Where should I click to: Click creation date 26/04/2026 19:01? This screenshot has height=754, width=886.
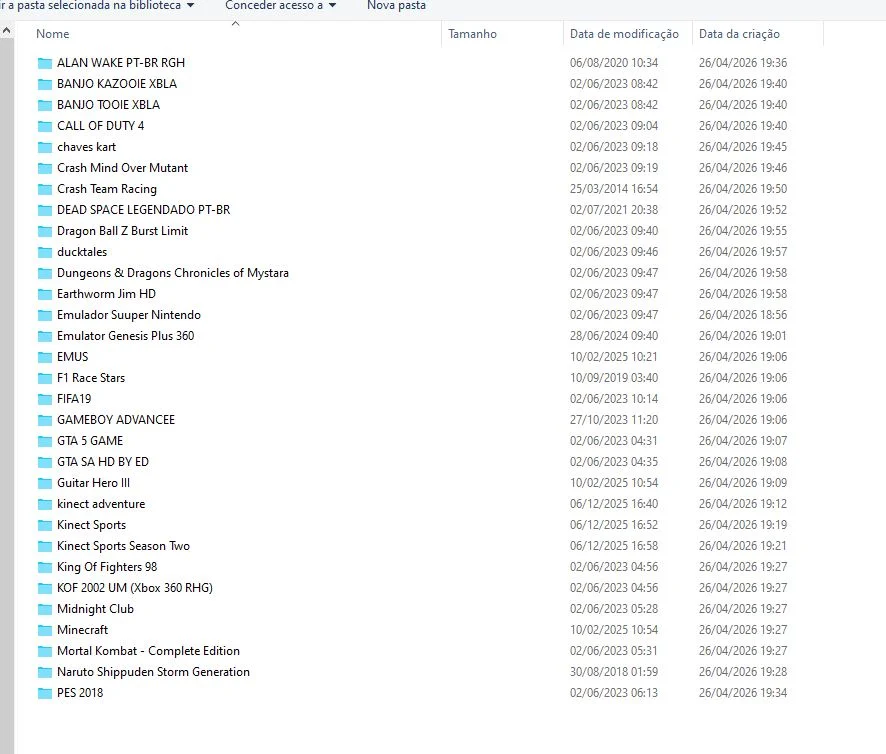pos(742,336)
